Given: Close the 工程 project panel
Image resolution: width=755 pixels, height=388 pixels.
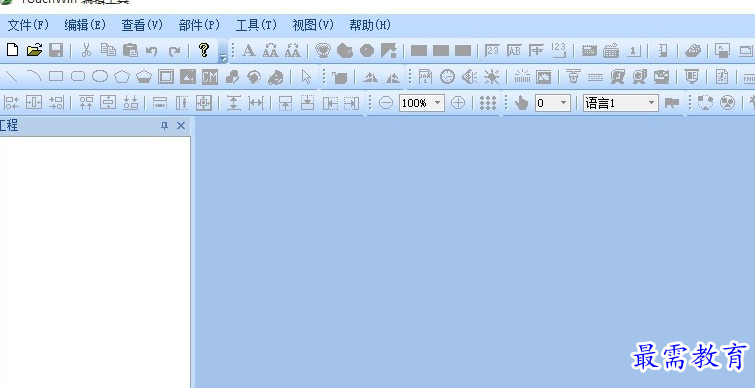Looking at the screenshot, I should click(x=181, y=126).
